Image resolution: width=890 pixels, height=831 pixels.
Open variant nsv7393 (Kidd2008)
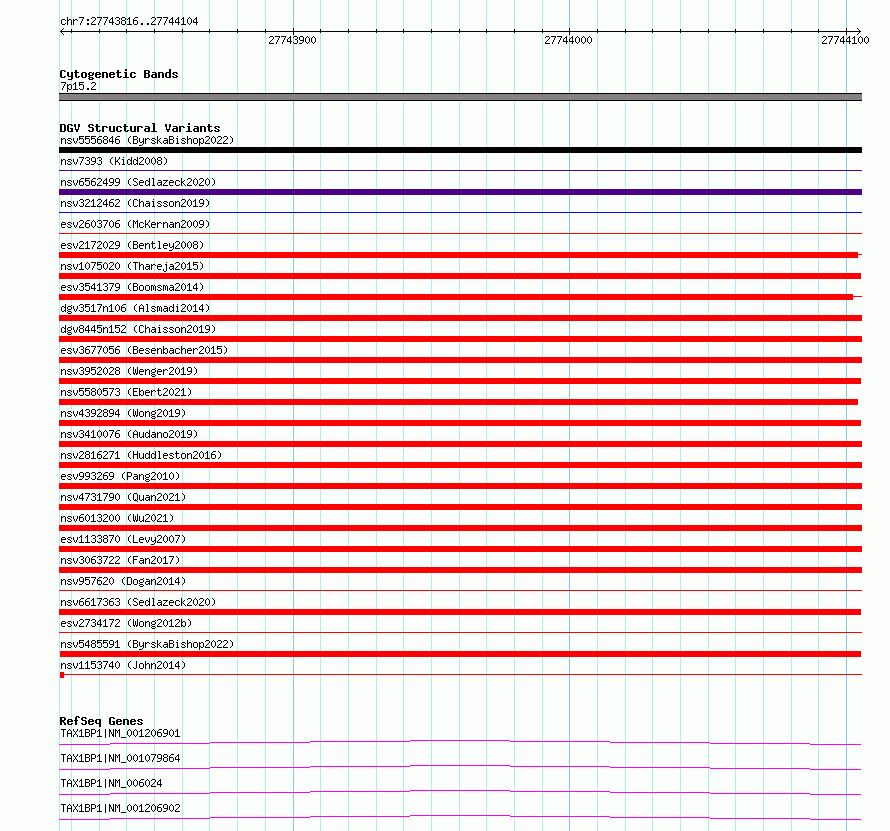click(114, 161)
